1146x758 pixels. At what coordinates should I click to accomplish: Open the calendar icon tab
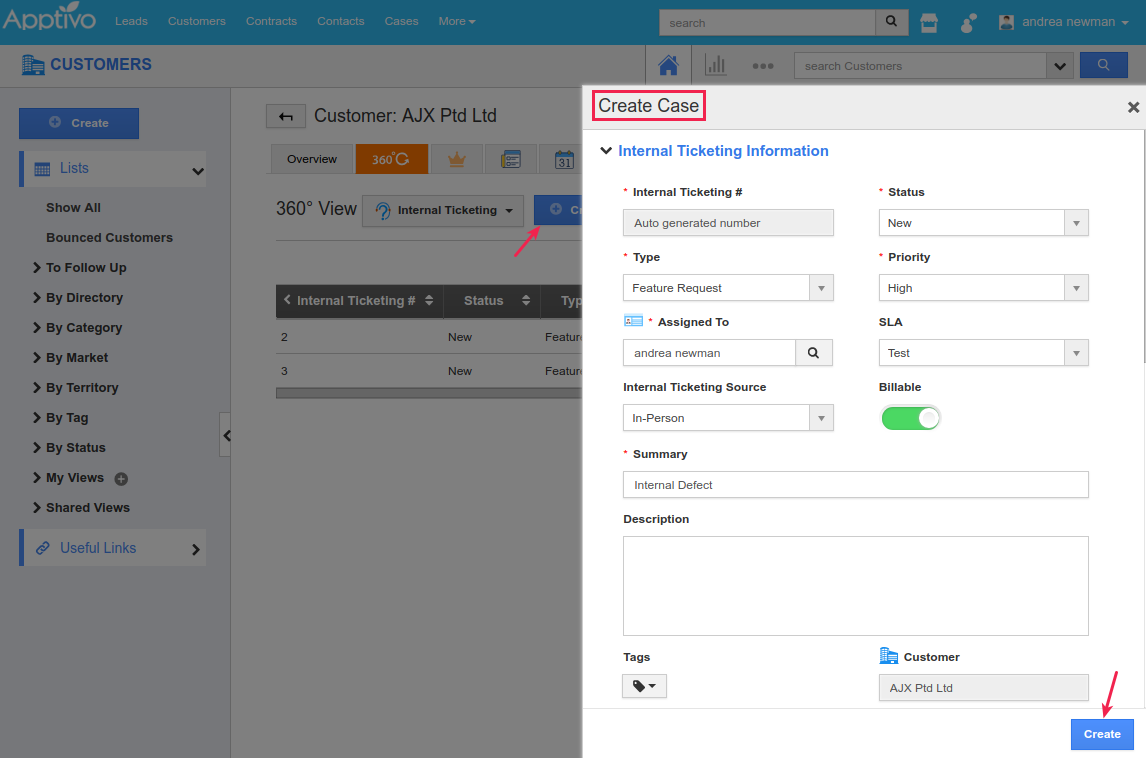563,159
